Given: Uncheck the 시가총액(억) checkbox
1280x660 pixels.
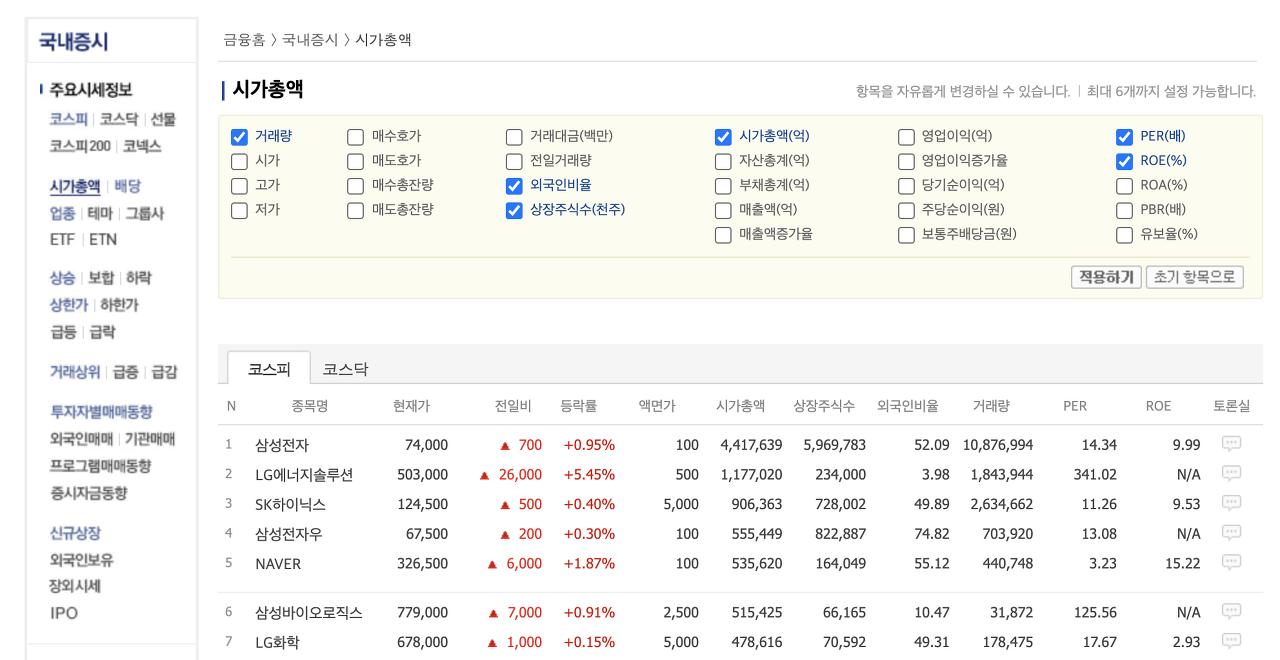Looking at the screenshot, I should 723,137.
